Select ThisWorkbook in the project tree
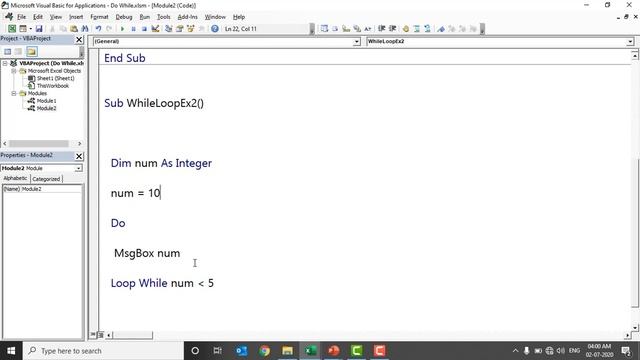Image resolution: width=640 pixels, height=360 pixels. [53, 86]
